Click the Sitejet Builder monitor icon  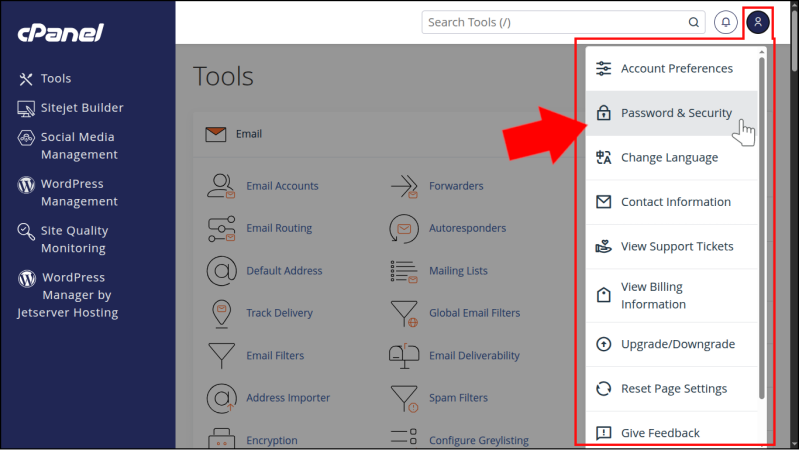[25, 109]
